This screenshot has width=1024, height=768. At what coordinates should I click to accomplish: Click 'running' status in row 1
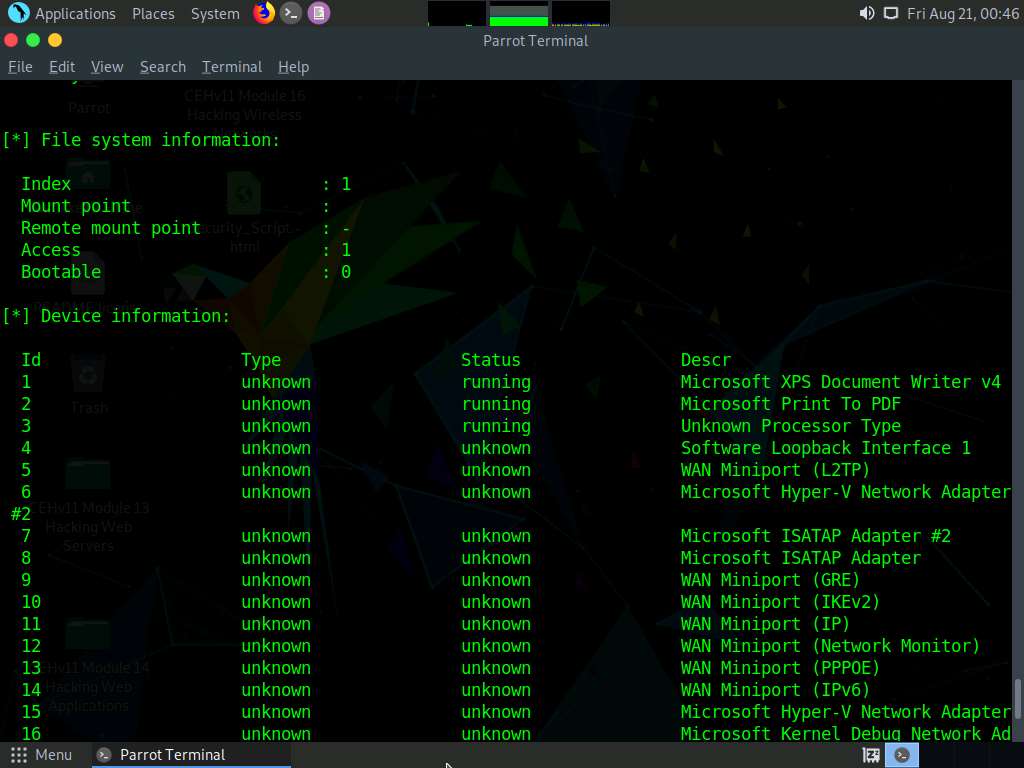tap(496, 383)
